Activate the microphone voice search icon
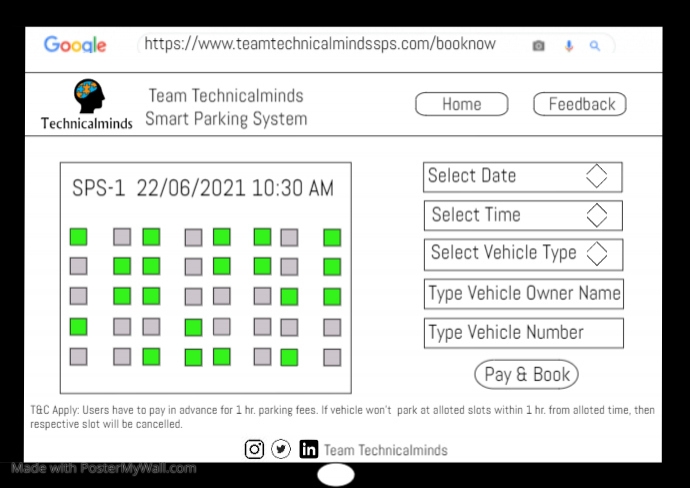This screenshot has height=488, width=690. [569, 46]
